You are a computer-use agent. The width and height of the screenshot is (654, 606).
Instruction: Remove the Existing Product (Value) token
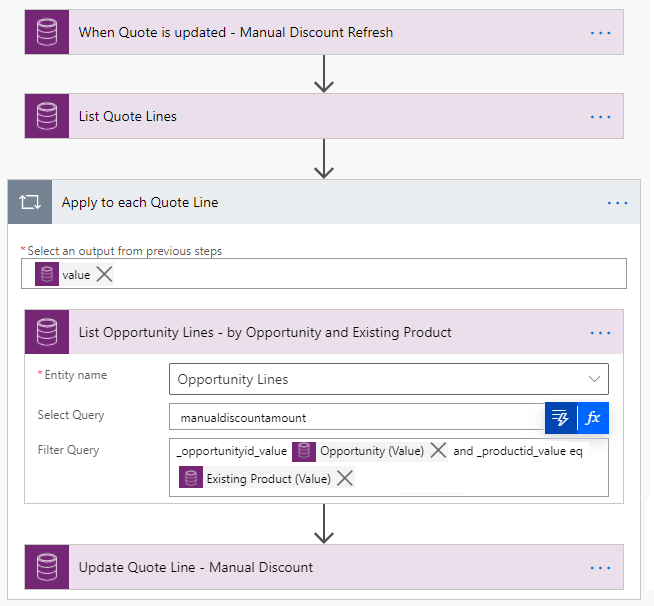(x=345, y=479)
